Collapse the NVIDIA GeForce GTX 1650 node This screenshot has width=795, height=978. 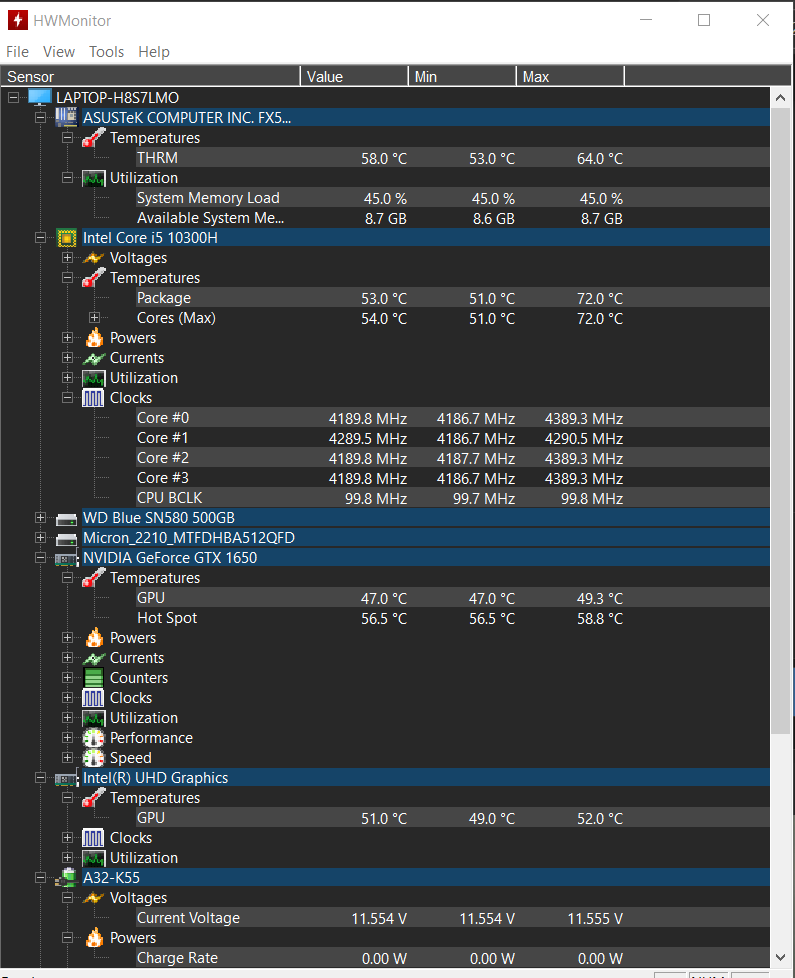[x=41, y=558]
